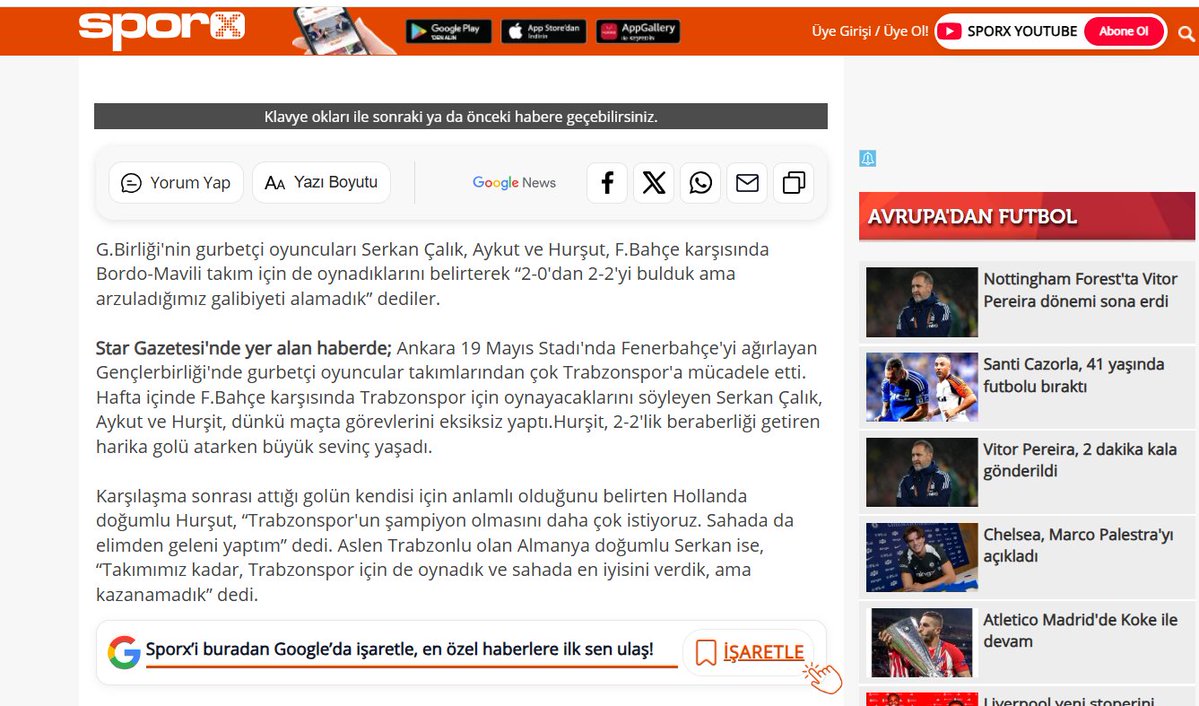
Task: Copy article link with copy icon
Action: click(x=794, y=183)
